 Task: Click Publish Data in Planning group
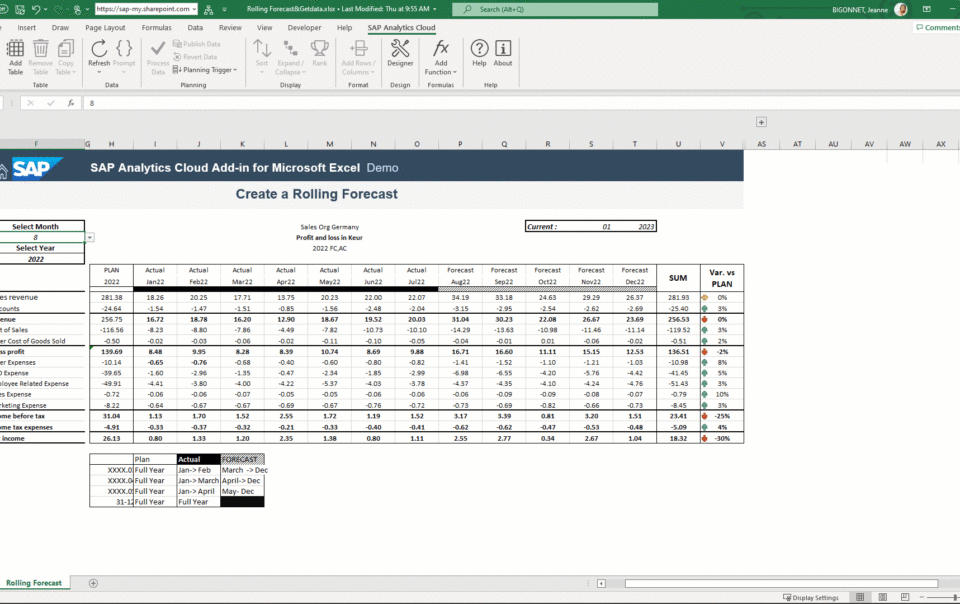[197, 44]
